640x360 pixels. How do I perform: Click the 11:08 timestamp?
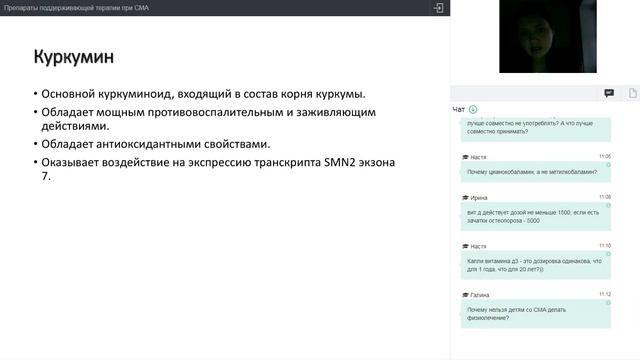tap(605, 197)
